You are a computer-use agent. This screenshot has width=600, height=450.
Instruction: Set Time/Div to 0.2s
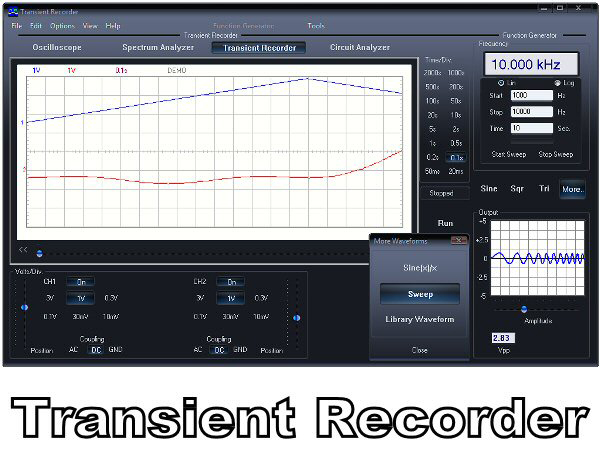pyautogui.click(x=432, y=158)
